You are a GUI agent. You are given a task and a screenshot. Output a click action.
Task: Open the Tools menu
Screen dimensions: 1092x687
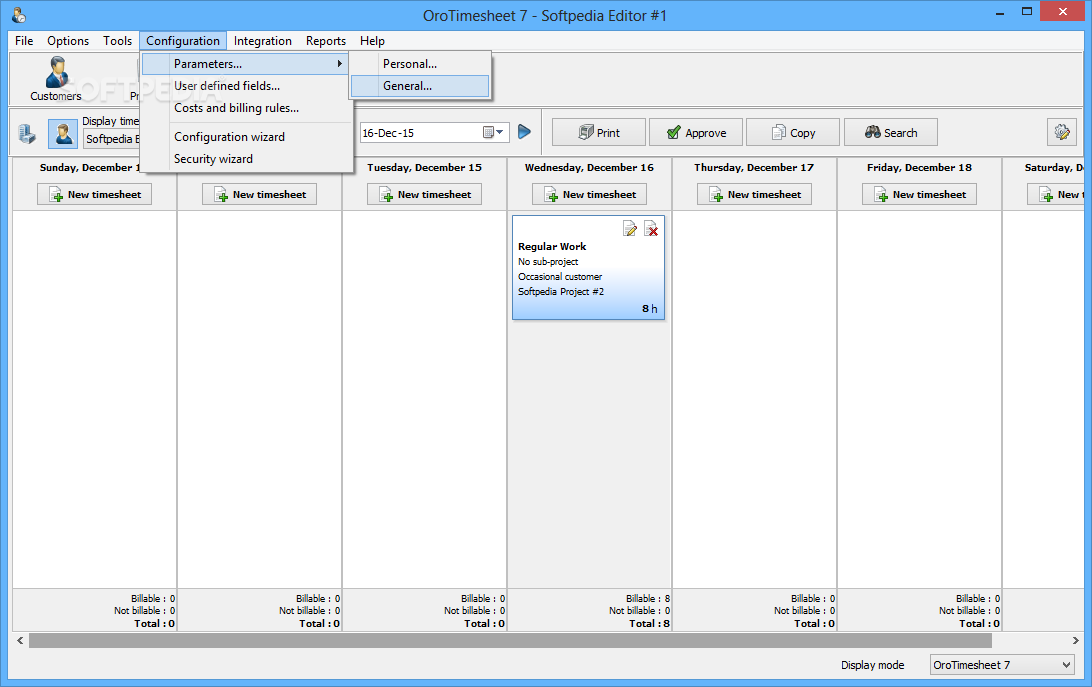coord(117,40)
